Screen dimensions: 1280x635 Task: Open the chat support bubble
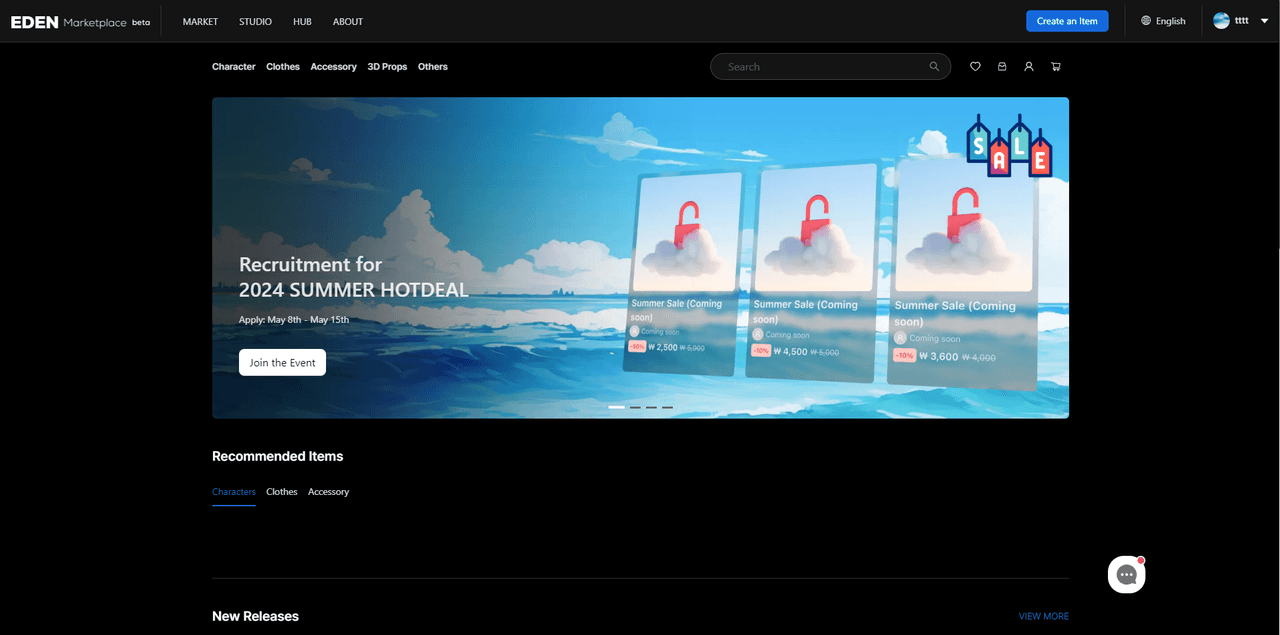click(x=1126, y=575)
